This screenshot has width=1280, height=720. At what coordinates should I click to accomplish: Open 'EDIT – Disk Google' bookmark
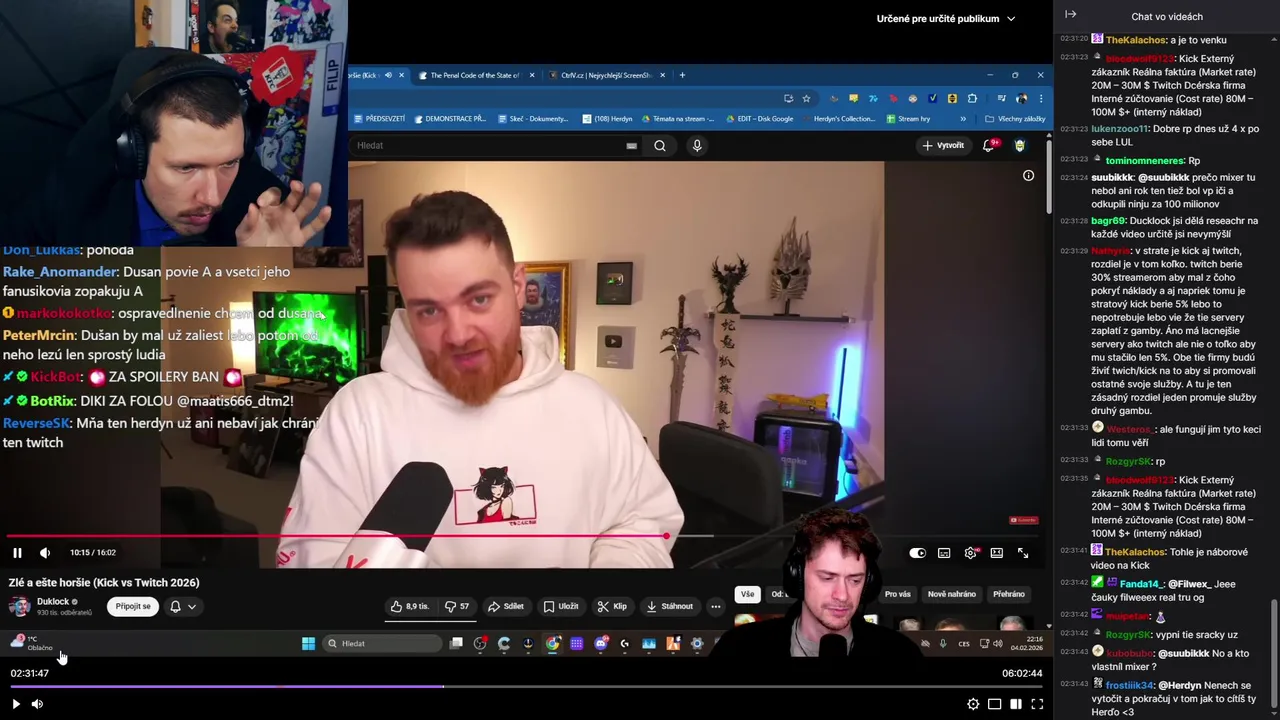pyautogui.click(x=759, y=119)
